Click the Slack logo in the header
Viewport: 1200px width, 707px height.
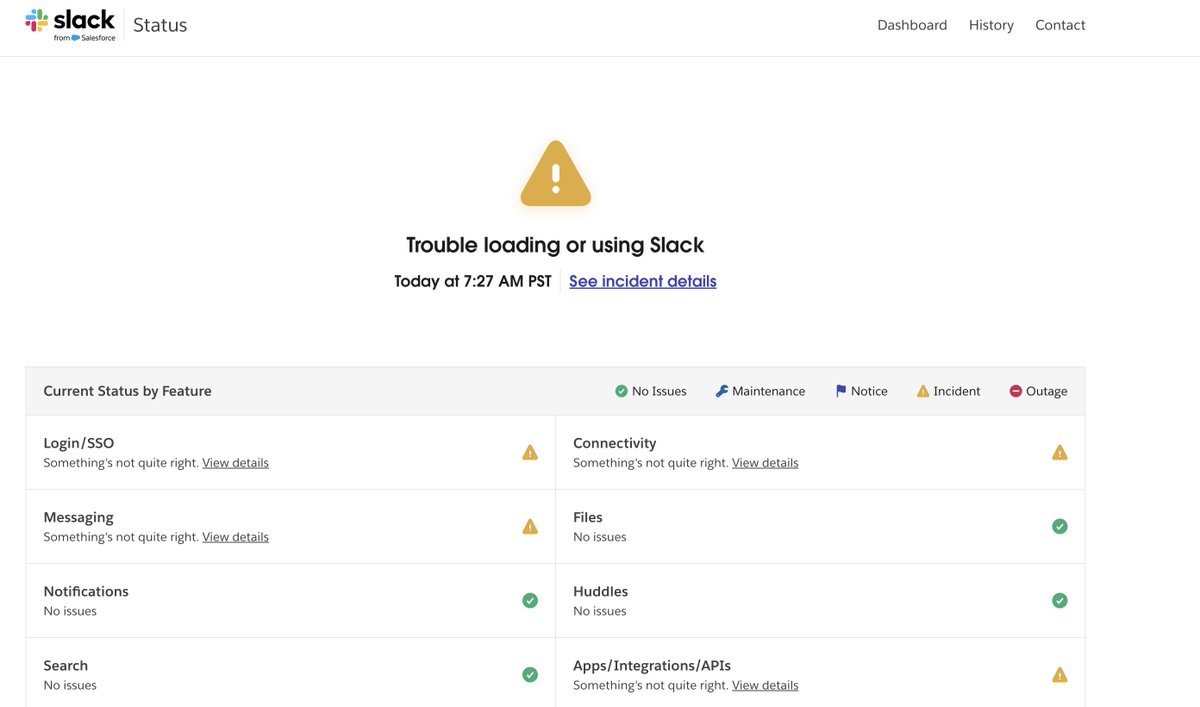pyautogui.click(x=70, y=24)
